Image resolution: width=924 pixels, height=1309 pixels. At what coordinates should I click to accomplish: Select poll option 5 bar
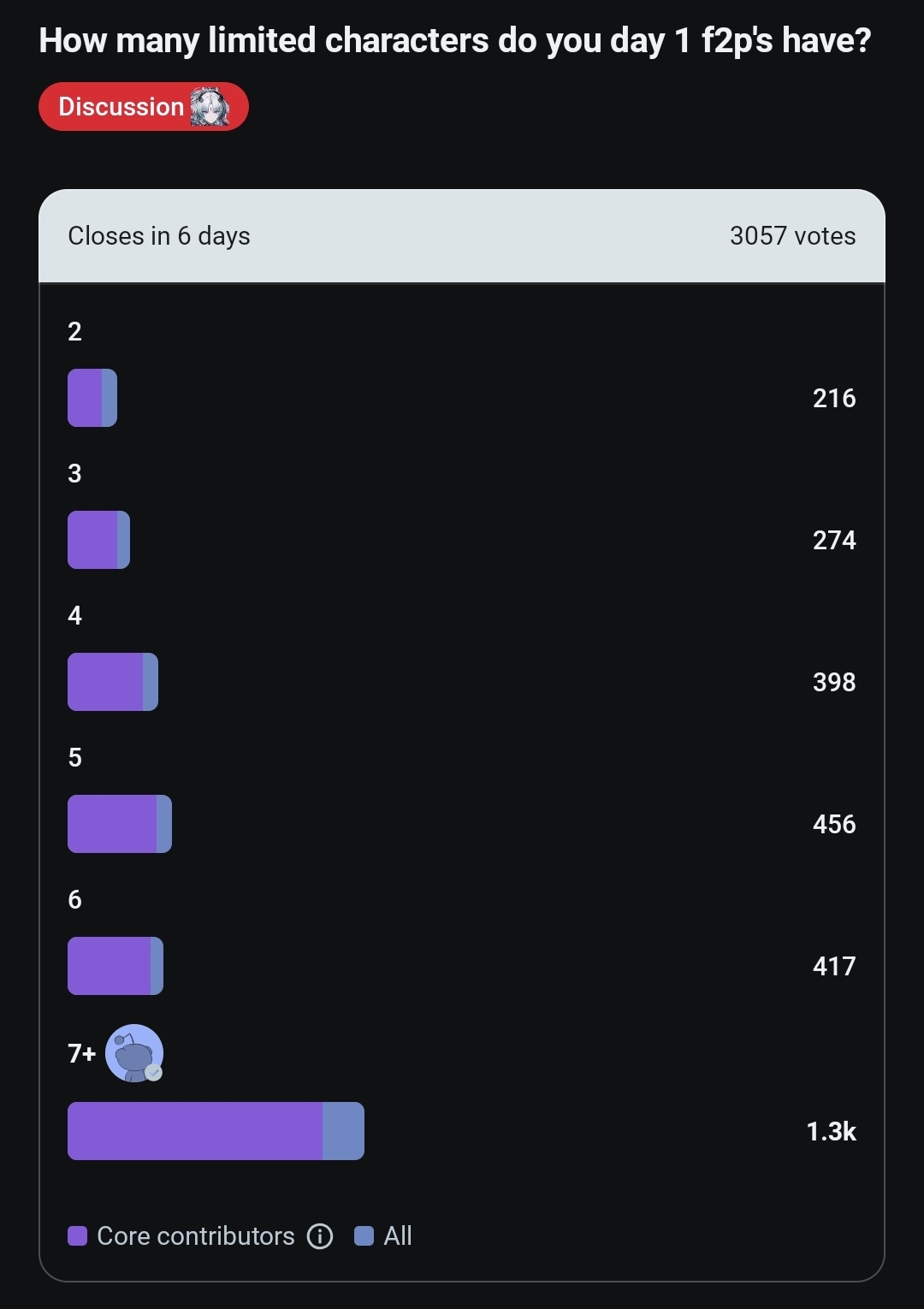click(x=120, y=824)
